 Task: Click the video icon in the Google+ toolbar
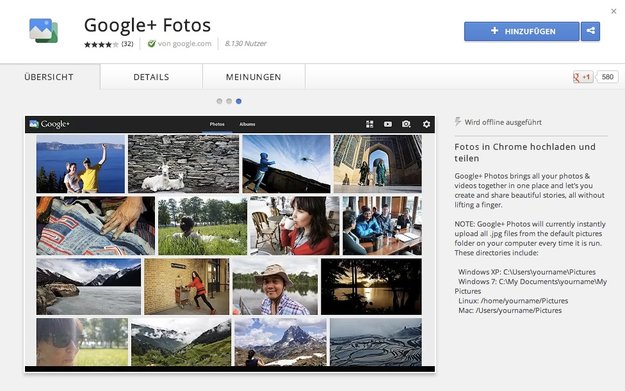387,124
